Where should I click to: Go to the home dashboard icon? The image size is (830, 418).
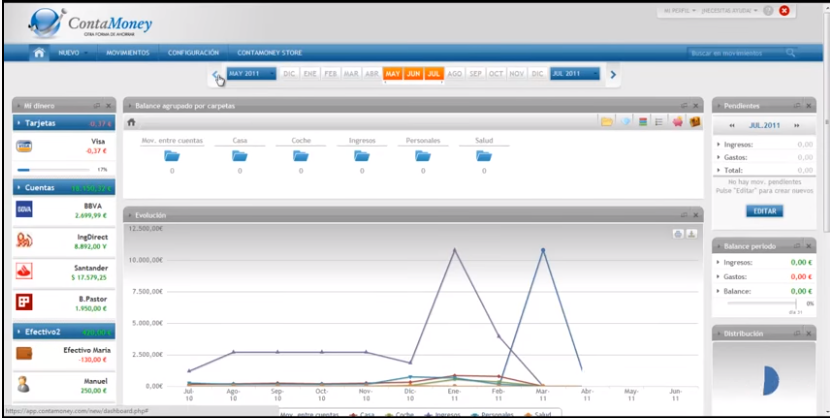coord(39,52)
